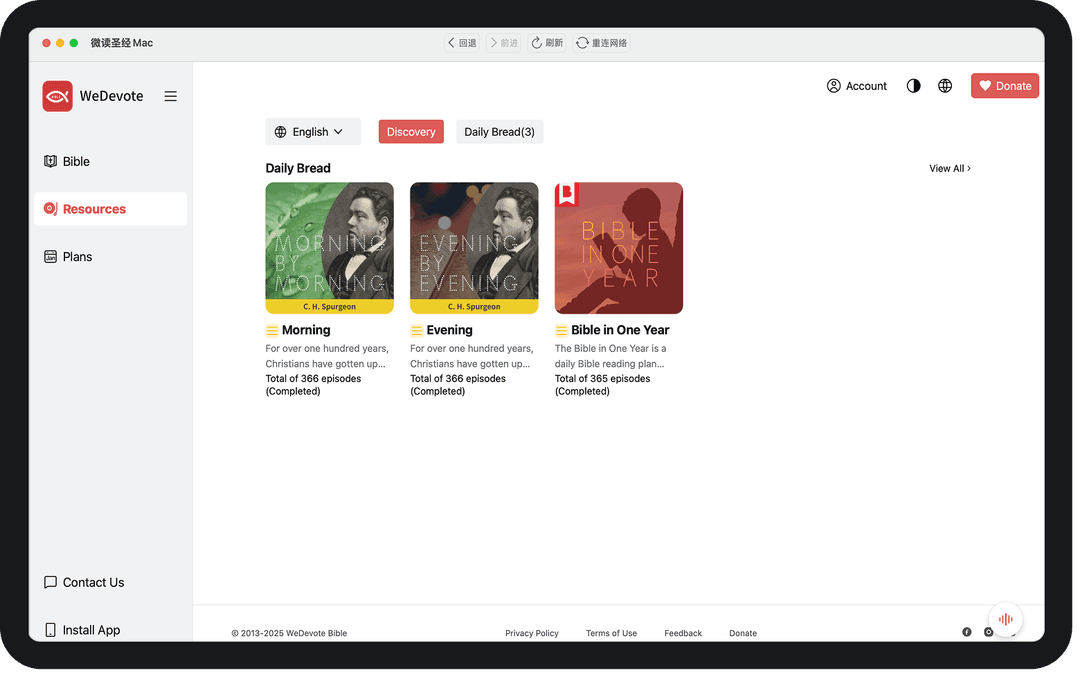This screenshot has height=677, width=1080.
Task: Select the Discovery tab
Action: tap(411, 132)
